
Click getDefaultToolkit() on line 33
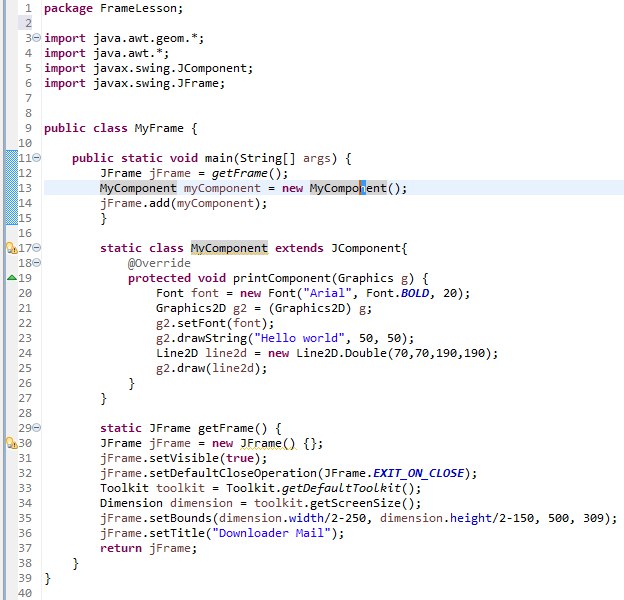point(348,488)
